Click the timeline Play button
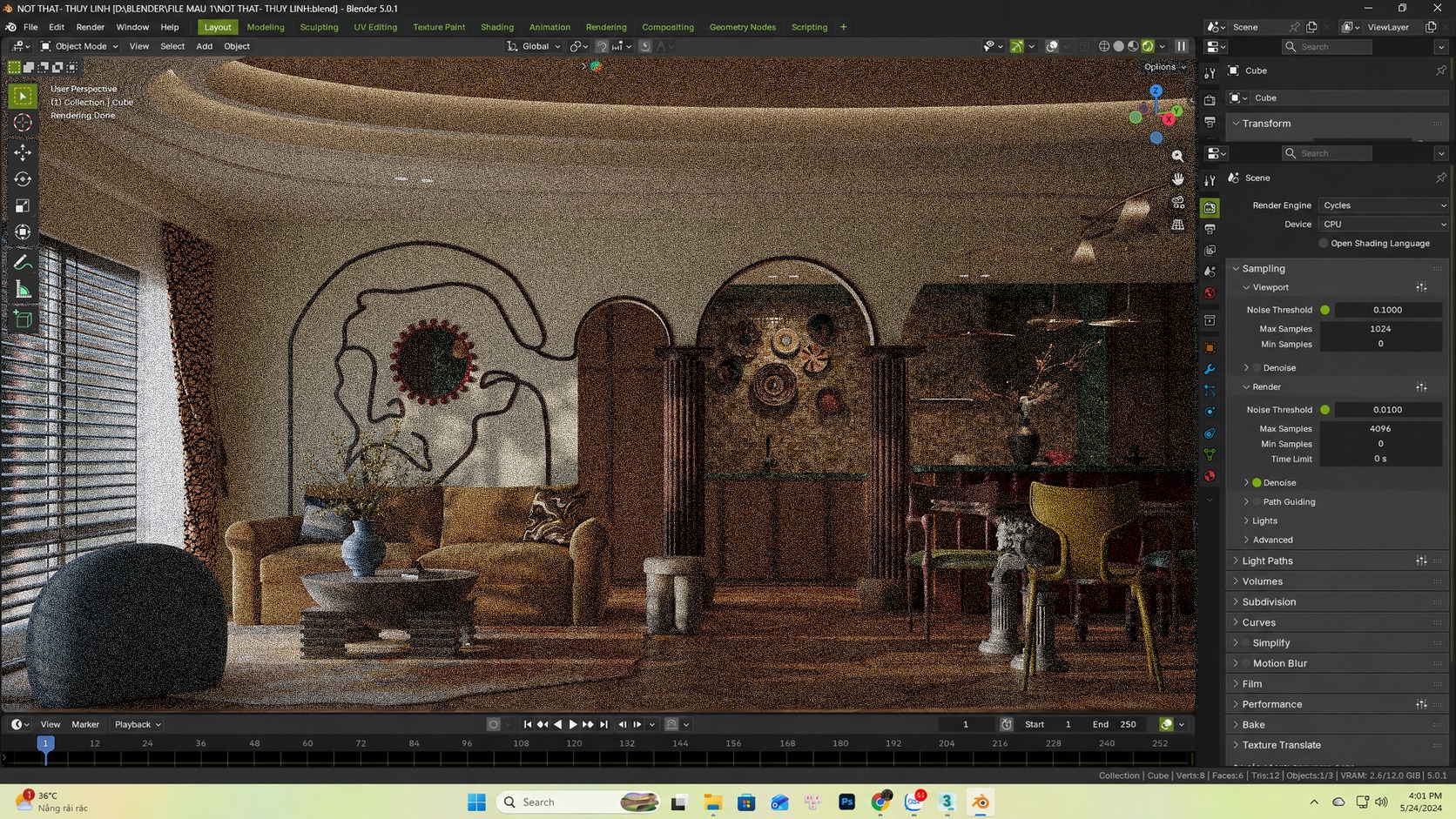The width and height of the screenshot is (1456, 819). click(573, 724)
